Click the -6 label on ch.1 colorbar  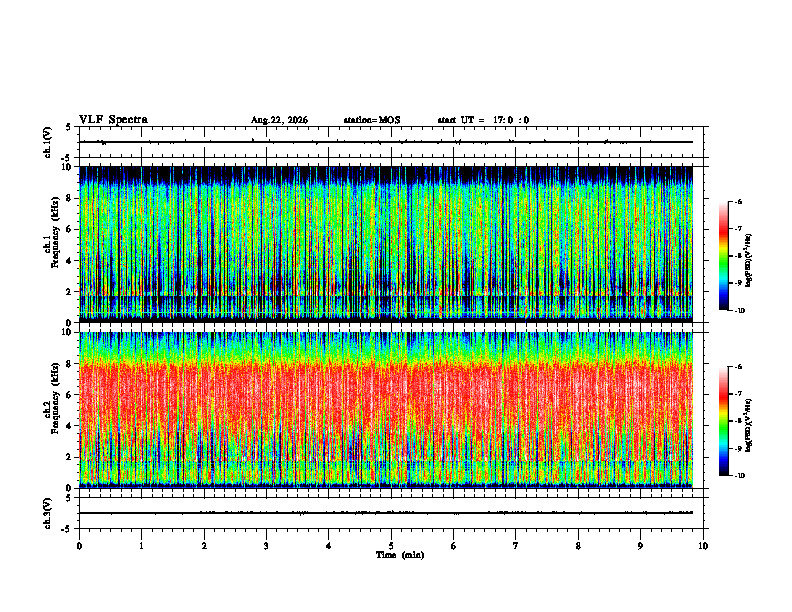[738, 202]
